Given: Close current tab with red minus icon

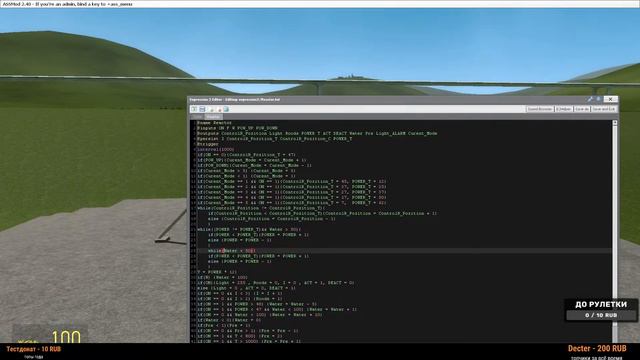Looking at the screenshot, I should pos(219,109).
